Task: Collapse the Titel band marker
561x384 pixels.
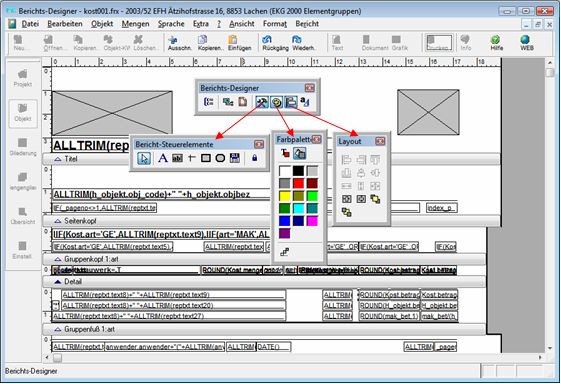Action: (58, 159)
